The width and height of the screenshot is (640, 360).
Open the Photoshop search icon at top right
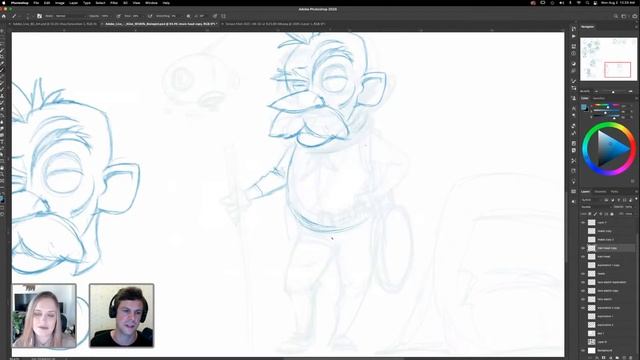[x=615, y=16]
